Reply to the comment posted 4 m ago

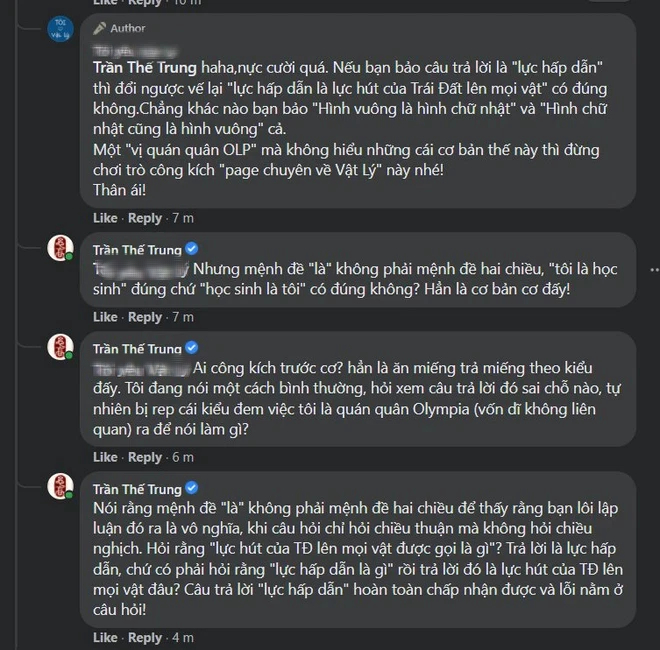(145, 637)
